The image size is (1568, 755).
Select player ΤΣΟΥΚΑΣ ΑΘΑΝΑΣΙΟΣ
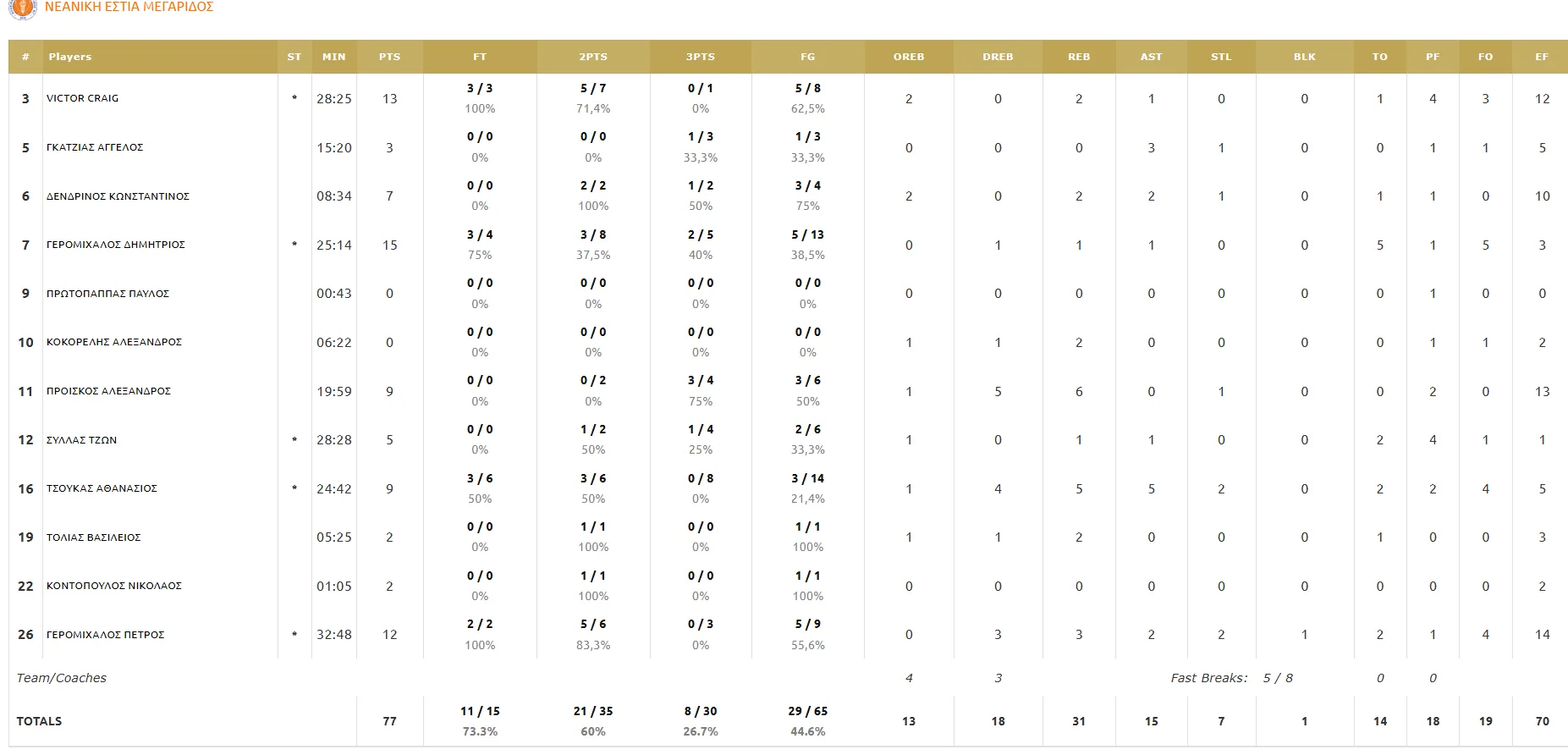click(x=102, y=488)
